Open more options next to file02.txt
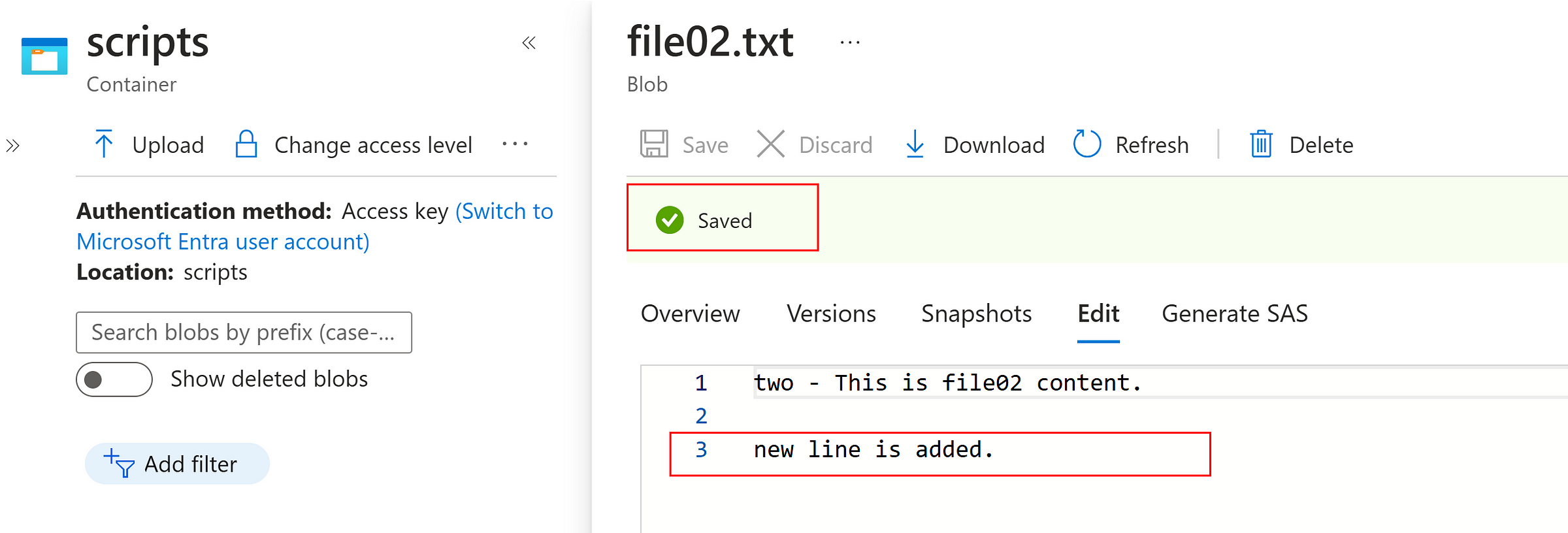Viewport: 1568px width, 533px height. tap(850, 43)
